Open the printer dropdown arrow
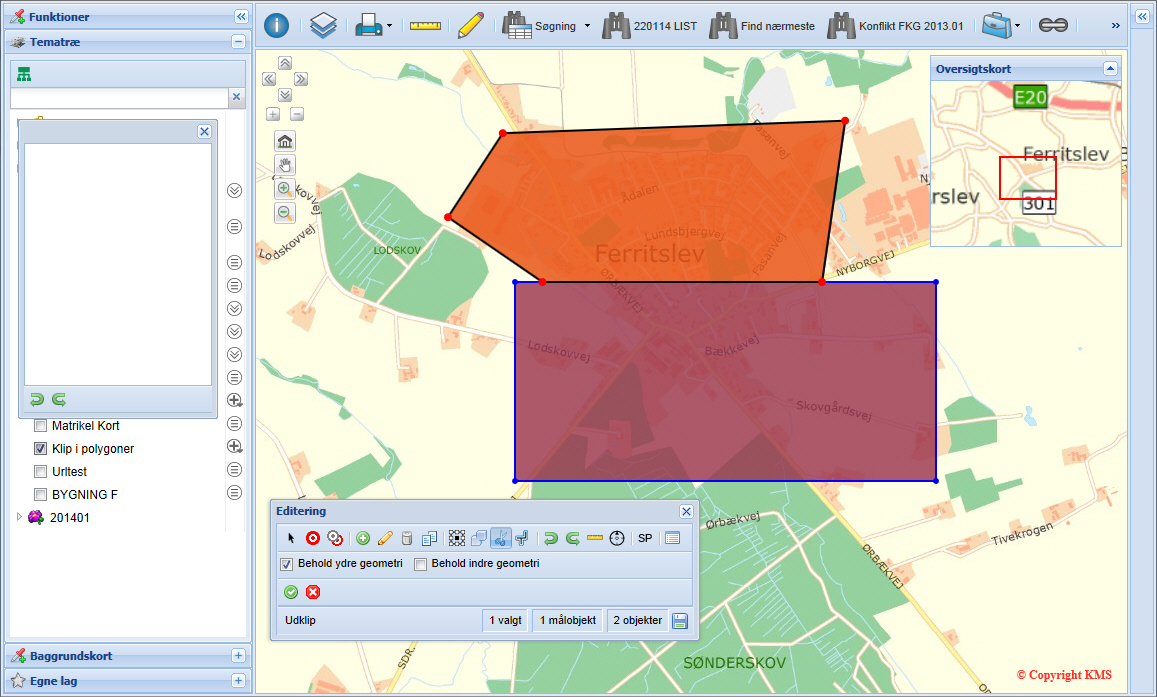The width and height of the screenshot is (1157, 697). coord(390,26)
